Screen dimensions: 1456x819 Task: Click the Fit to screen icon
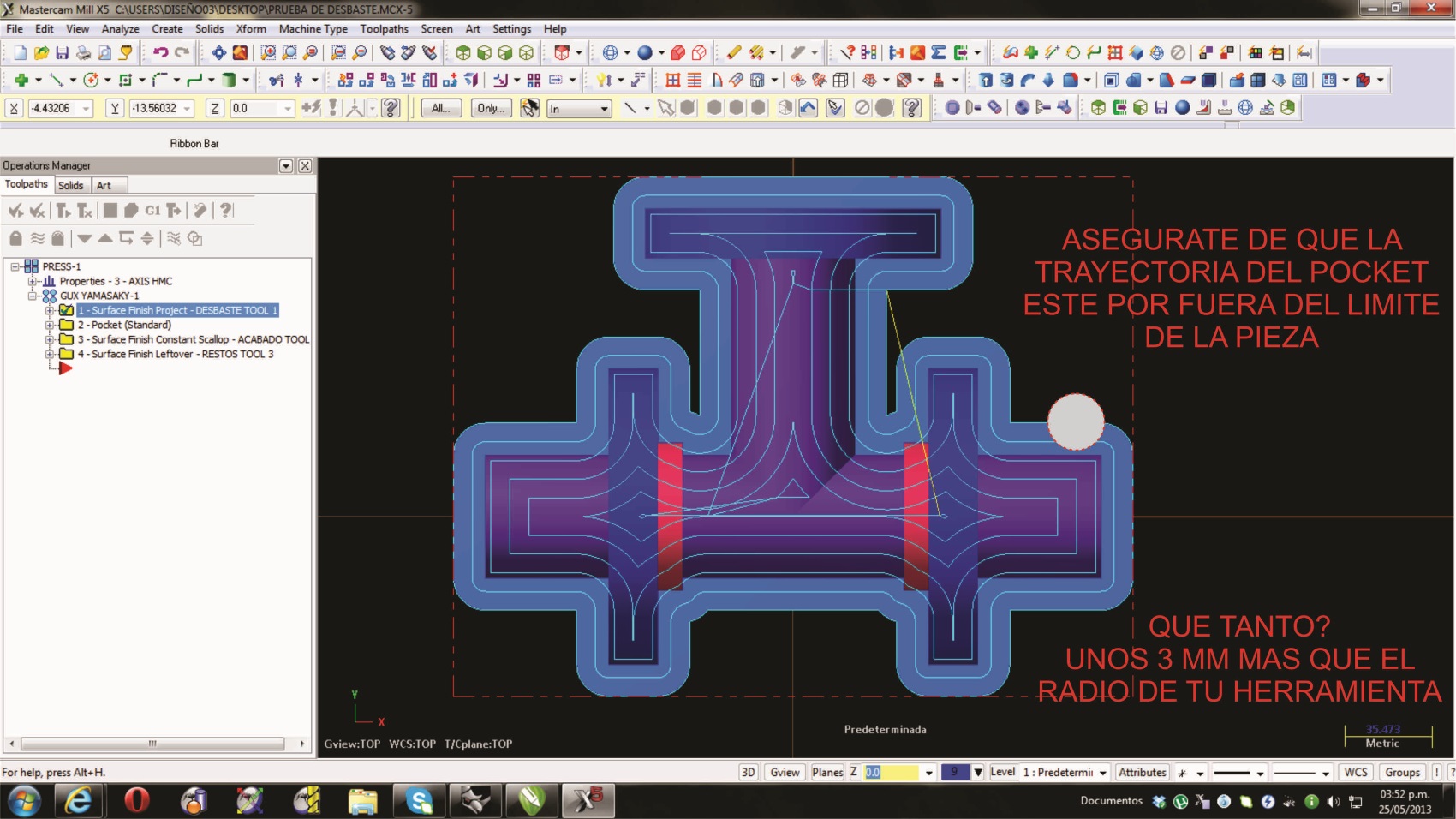[x=219, y=53]
